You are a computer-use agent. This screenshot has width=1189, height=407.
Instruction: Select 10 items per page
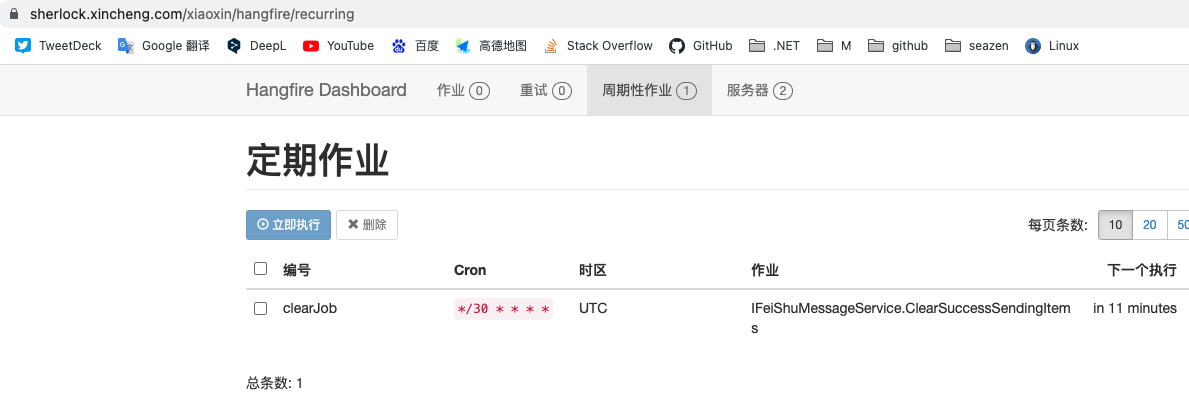(x=1115, y=225)
